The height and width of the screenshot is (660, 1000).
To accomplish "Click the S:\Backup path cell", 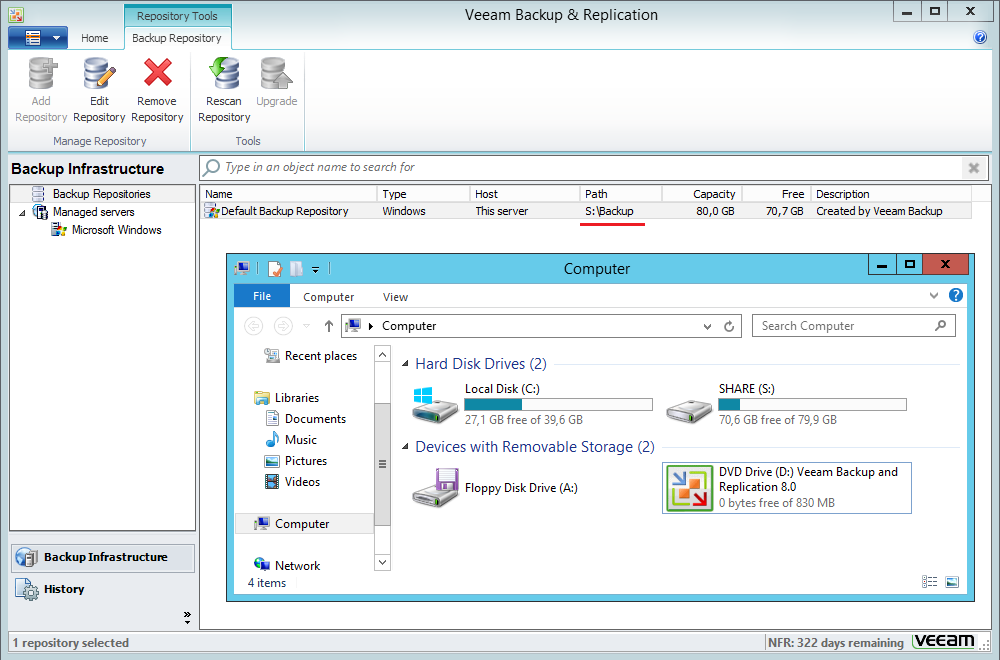I will point(609,211).
